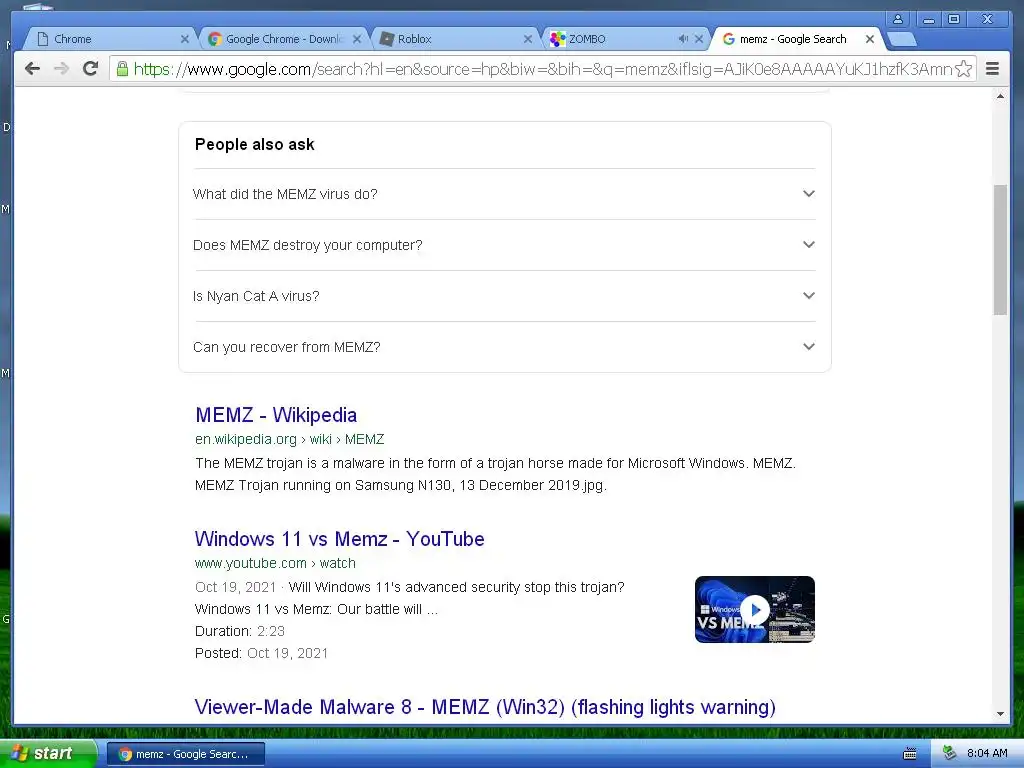Select the memz - Google Search tab
The height and width of the screenshot is (768, 1024).
[793, 39]
